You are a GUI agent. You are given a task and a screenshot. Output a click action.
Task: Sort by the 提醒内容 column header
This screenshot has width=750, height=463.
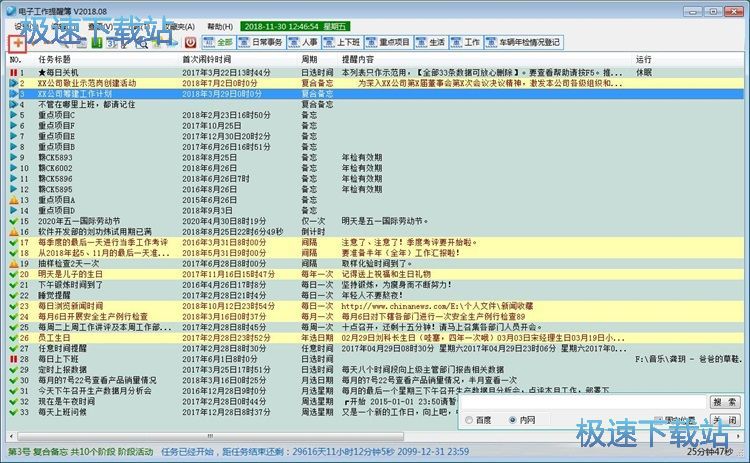point(358,59)
